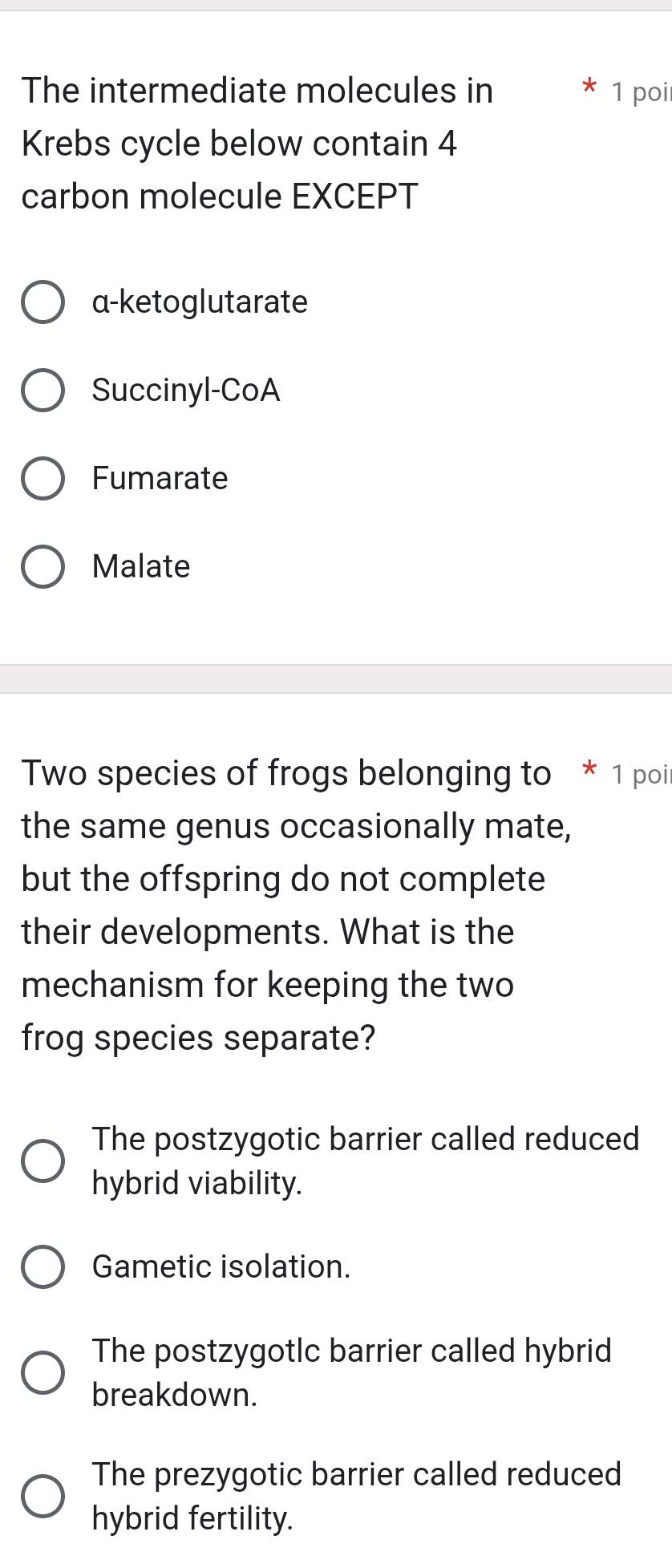Choose the Gametic isolation radio circle

(x=42, y=1267)
